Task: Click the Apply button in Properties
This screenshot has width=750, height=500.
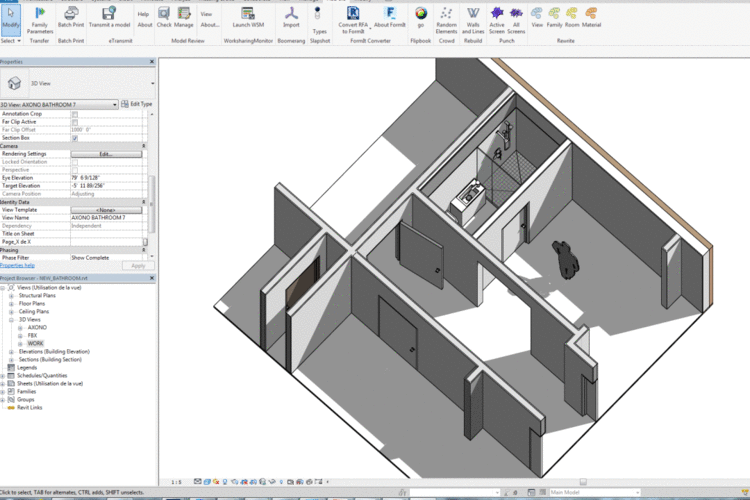Action: pos(138,266)
